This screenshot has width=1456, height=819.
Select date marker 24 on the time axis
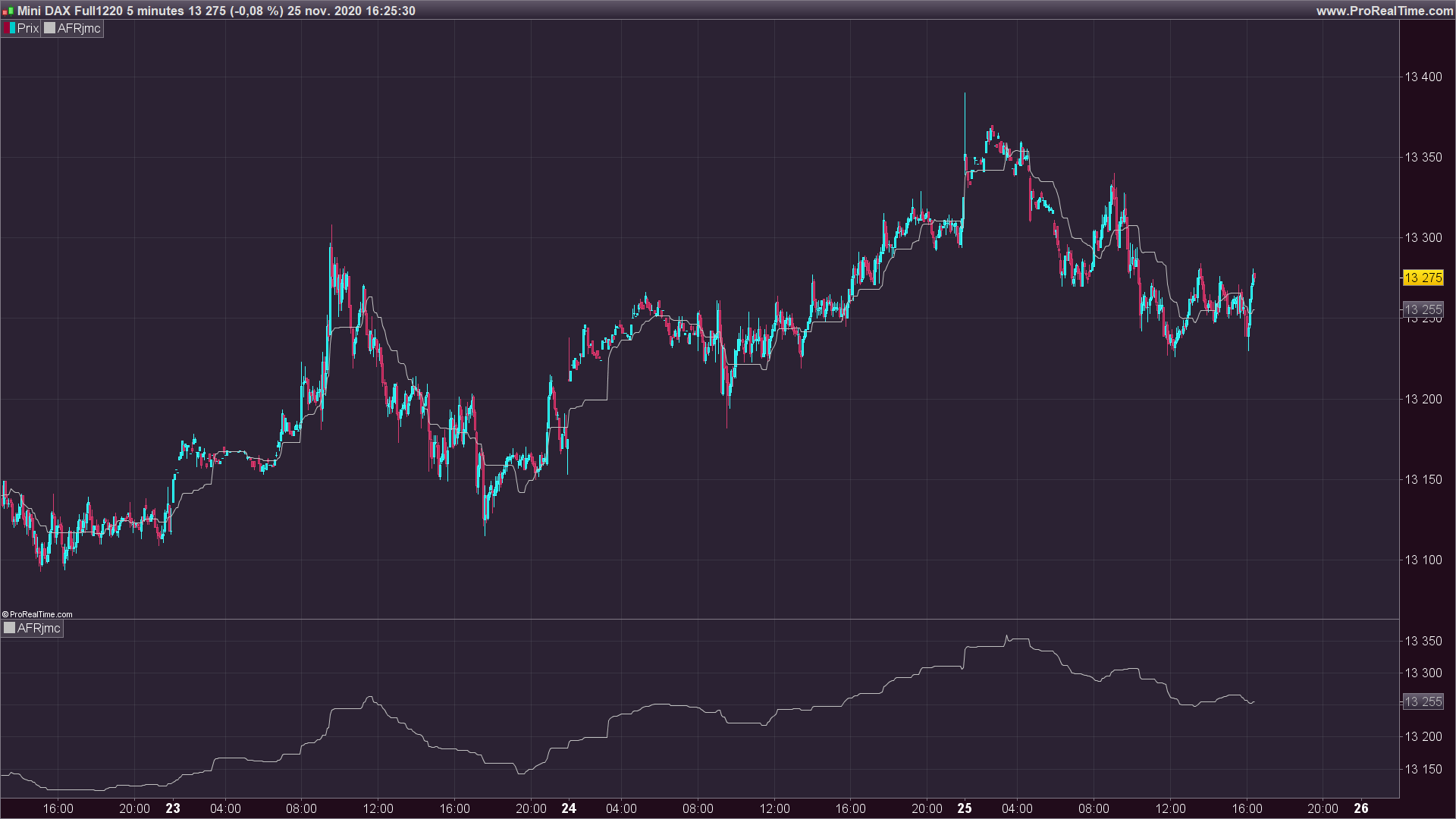coord(569,808)
